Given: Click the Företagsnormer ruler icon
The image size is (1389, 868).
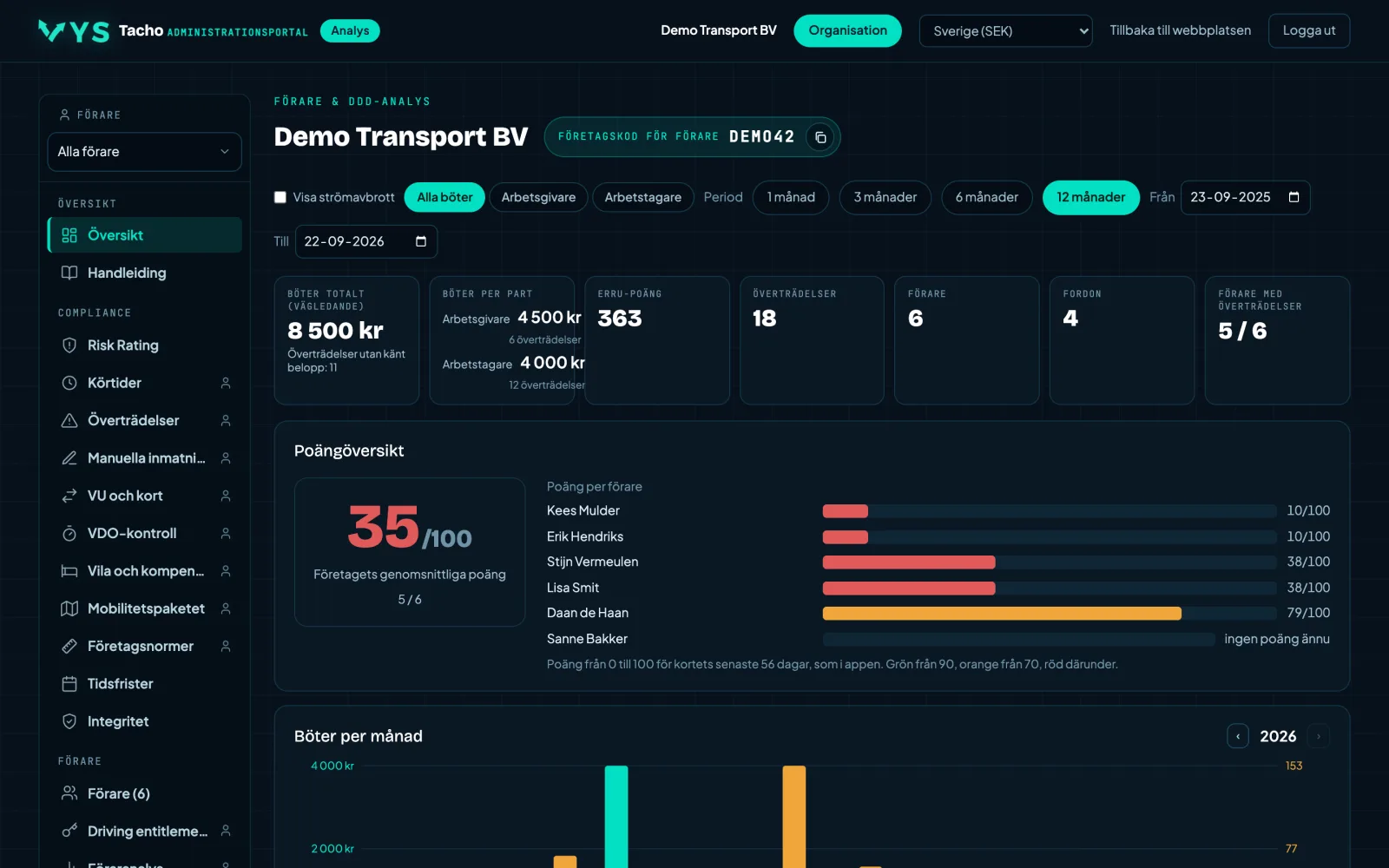Looking at the screenshot, I should (x=69, y=646).
